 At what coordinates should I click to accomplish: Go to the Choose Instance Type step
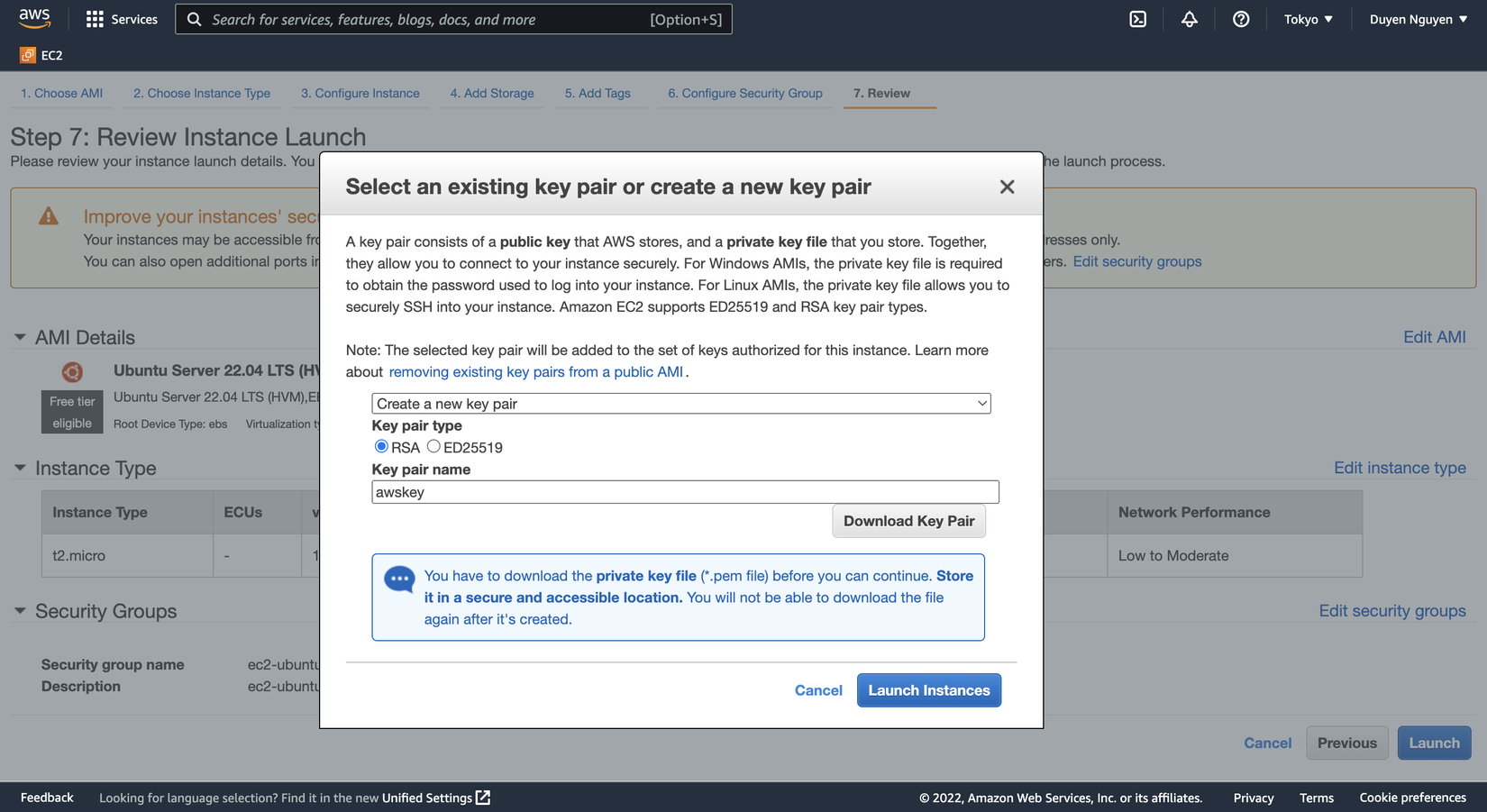202,93
